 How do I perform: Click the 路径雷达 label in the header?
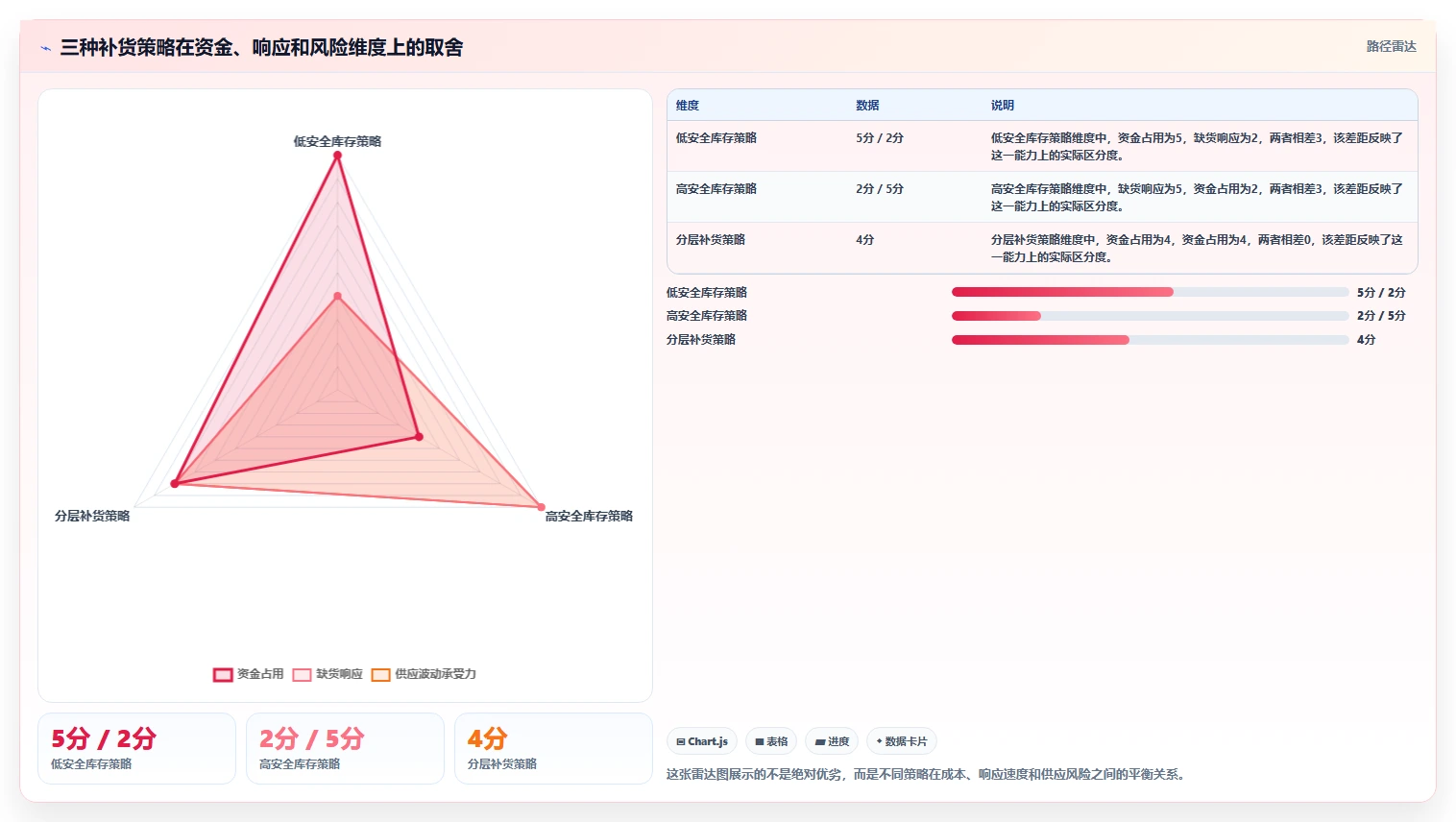coord(1392,46)
